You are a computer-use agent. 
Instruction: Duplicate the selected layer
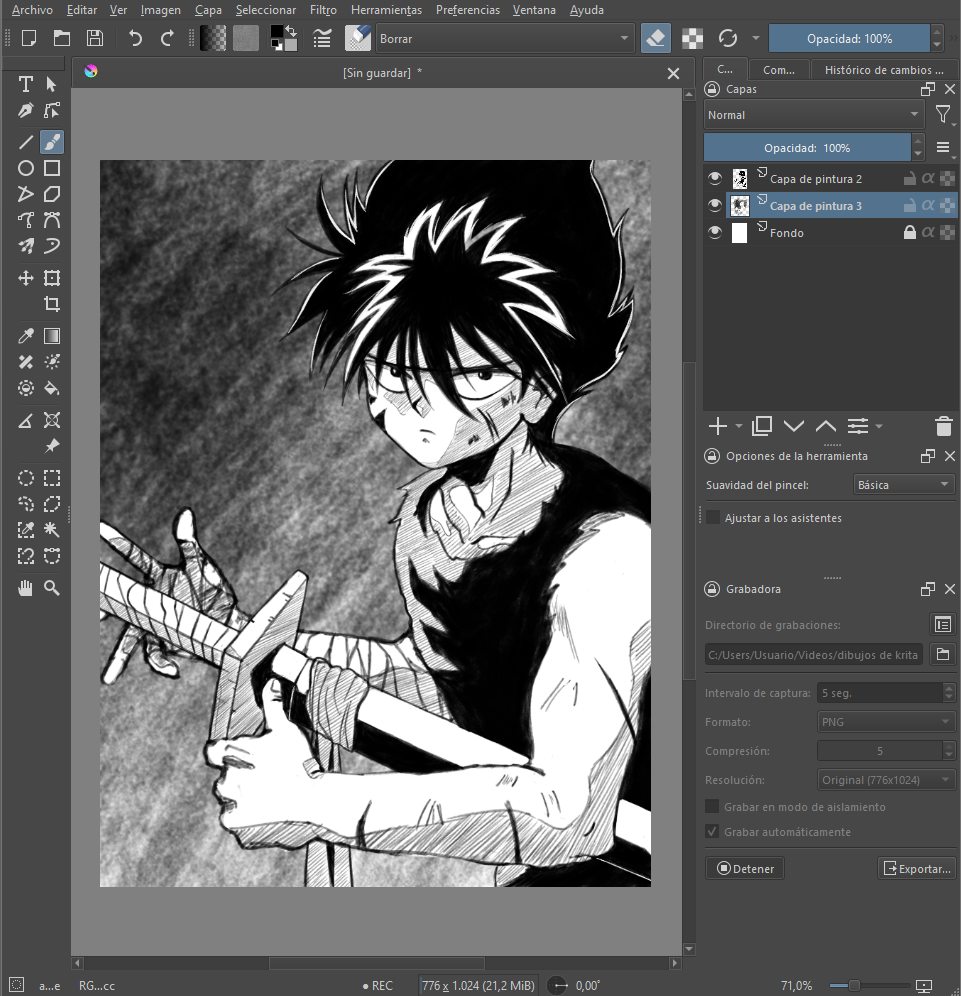click(762, 426)
